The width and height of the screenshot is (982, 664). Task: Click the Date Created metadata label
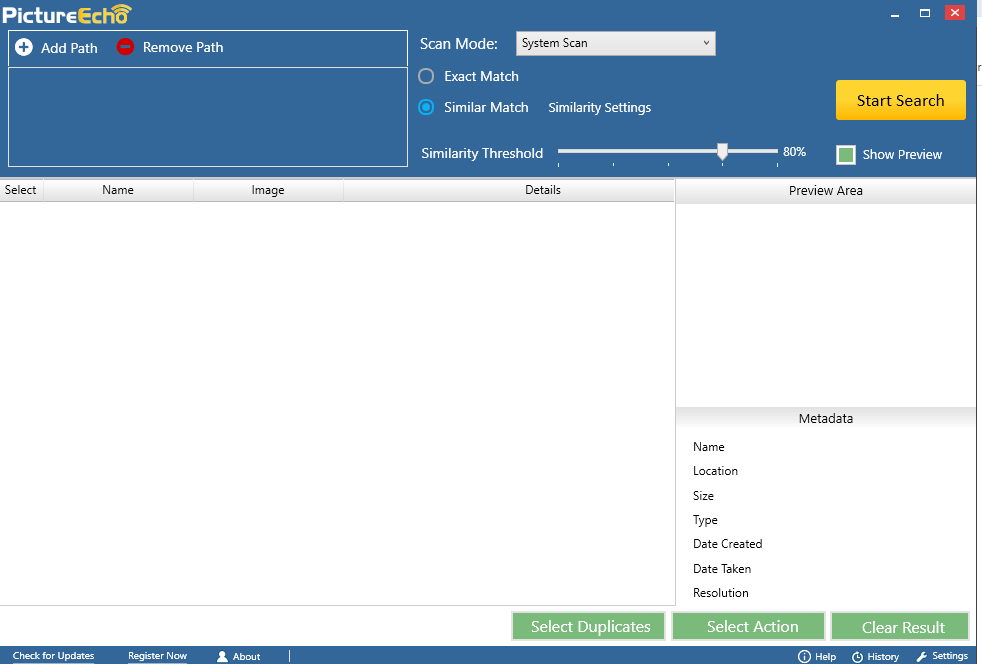point(727,544)
